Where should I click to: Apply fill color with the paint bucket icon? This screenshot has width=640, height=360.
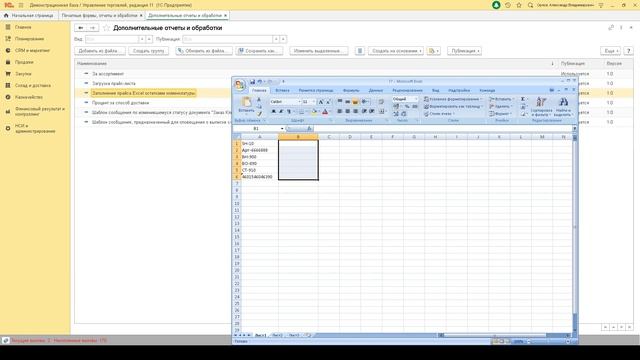coord(314,111)
